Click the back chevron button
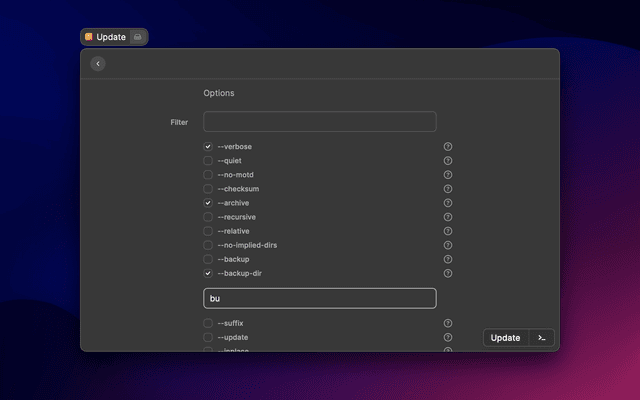 97,64
